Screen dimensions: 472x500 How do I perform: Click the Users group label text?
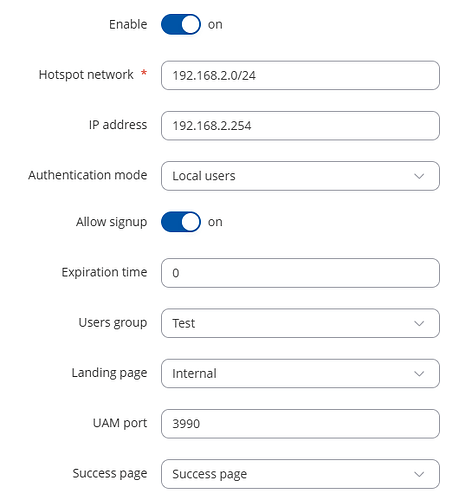click(113, 323)
